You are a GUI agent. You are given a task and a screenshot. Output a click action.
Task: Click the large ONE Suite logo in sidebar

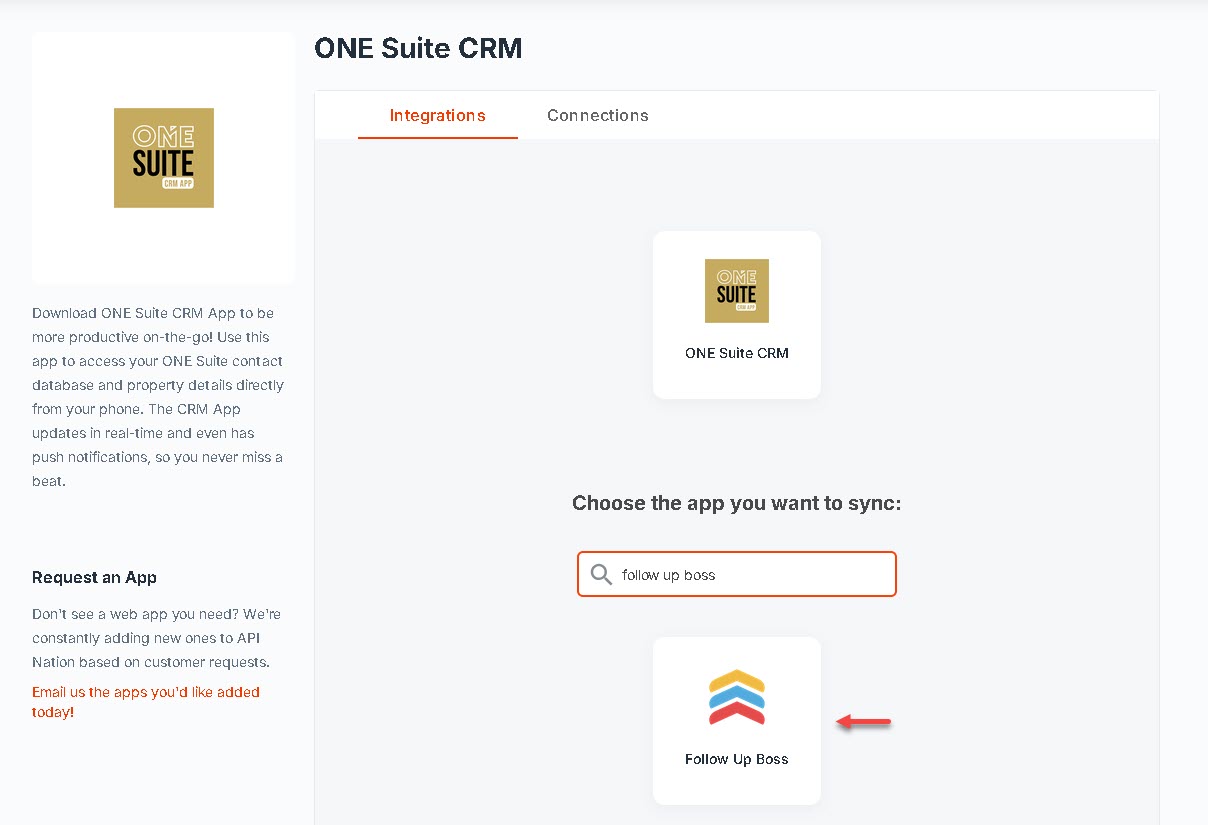(x=164, y=158)
